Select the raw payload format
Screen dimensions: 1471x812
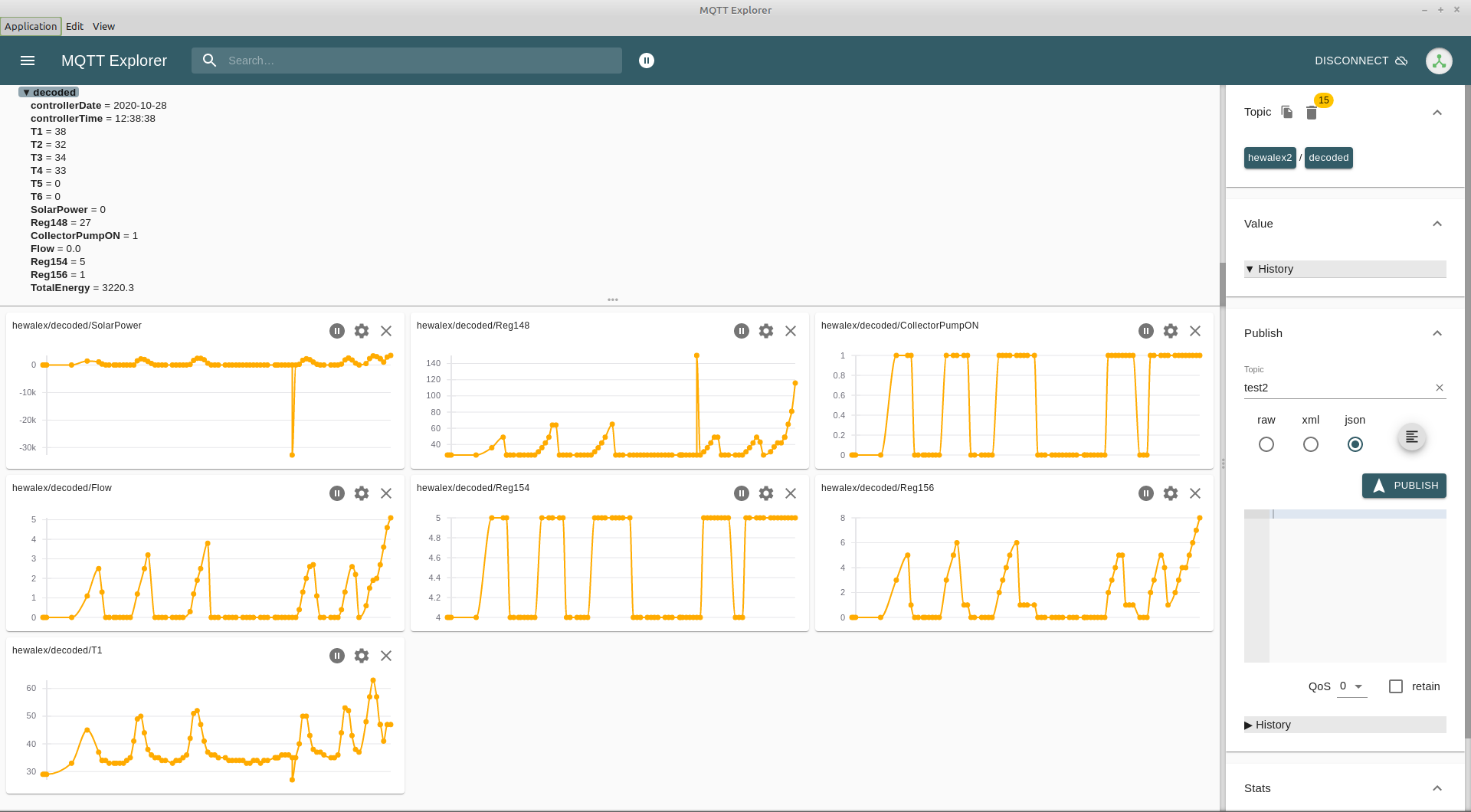1266,444
